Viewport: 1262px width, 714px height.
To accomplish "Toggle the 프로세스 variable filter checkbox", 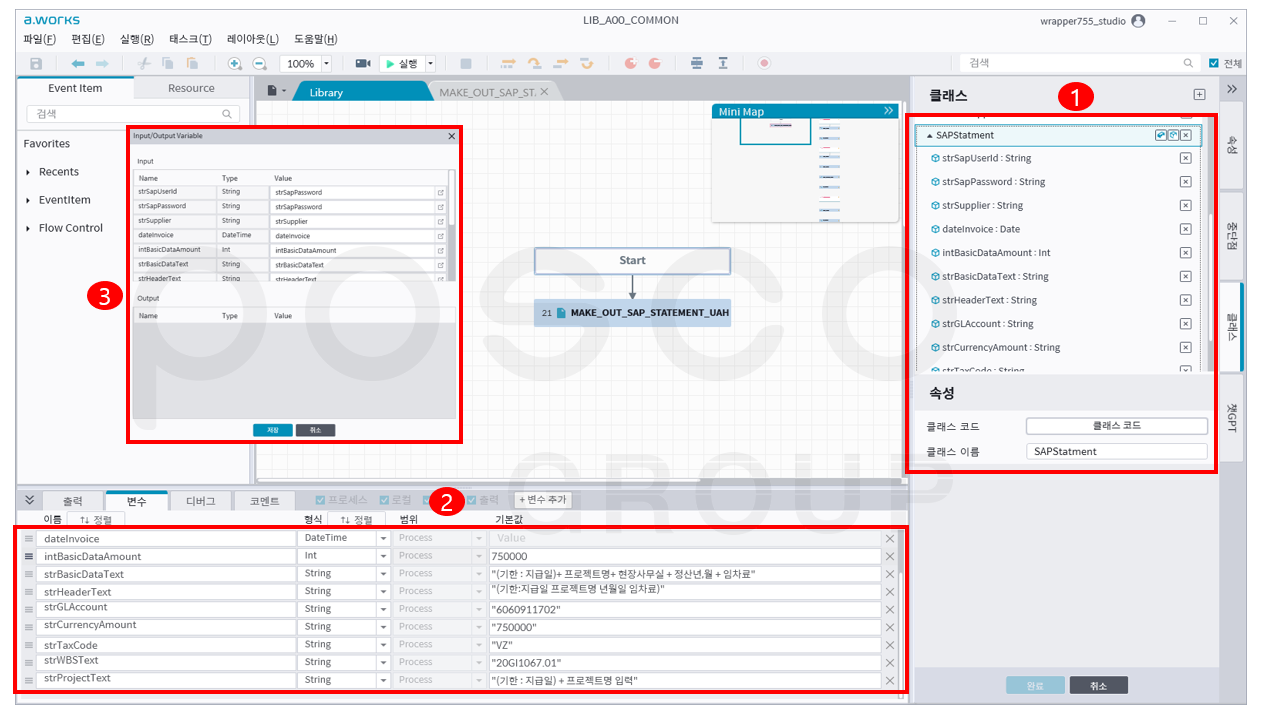I will pos(321,500).
